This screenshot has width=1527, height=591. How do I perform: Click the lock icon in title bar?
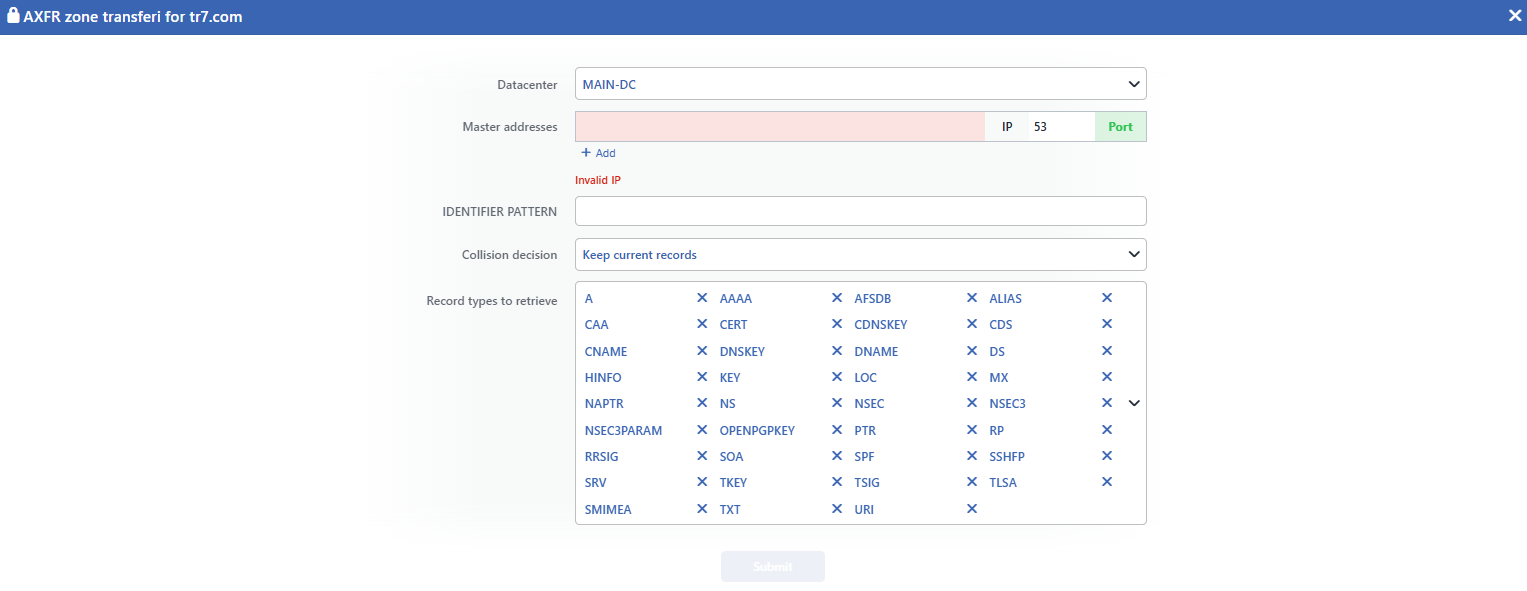13,15
